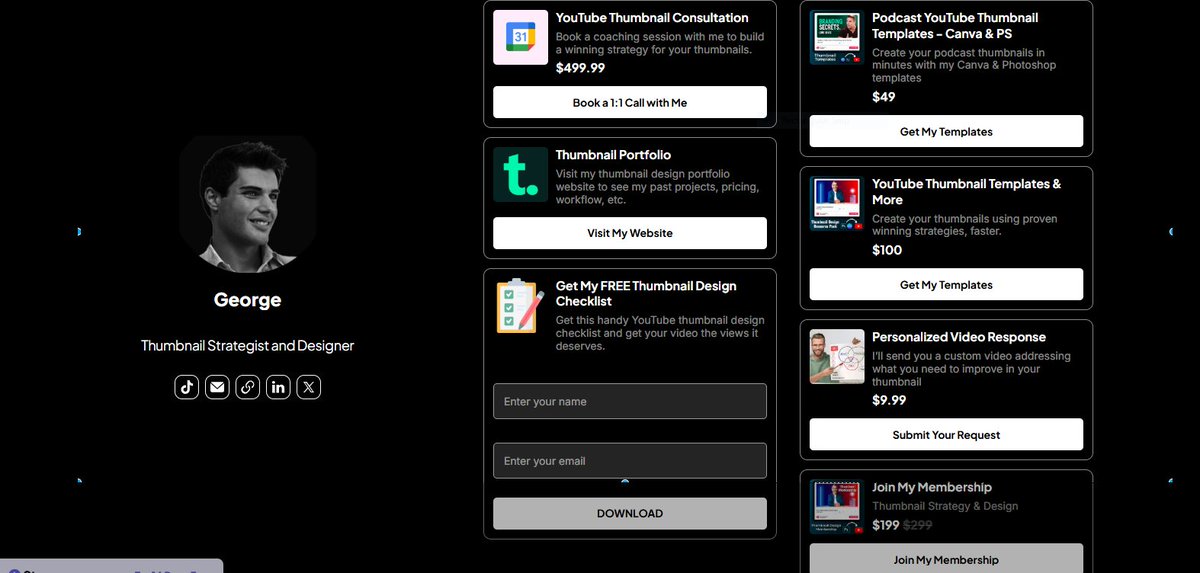Visit George's LinkedIn icon
Screen dimensions: 1200x573
278,387
